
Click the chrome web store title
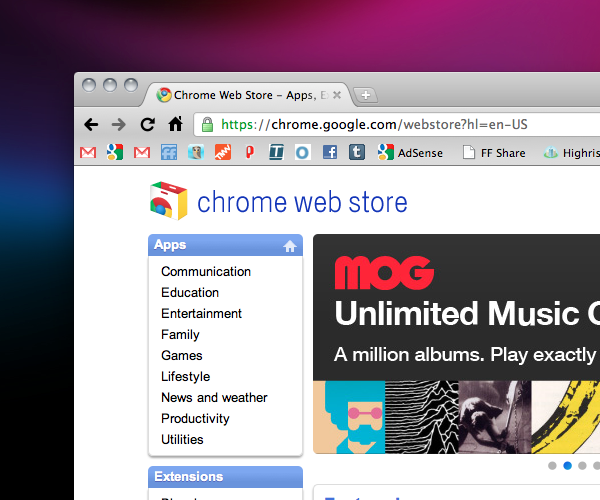(302, 202)
